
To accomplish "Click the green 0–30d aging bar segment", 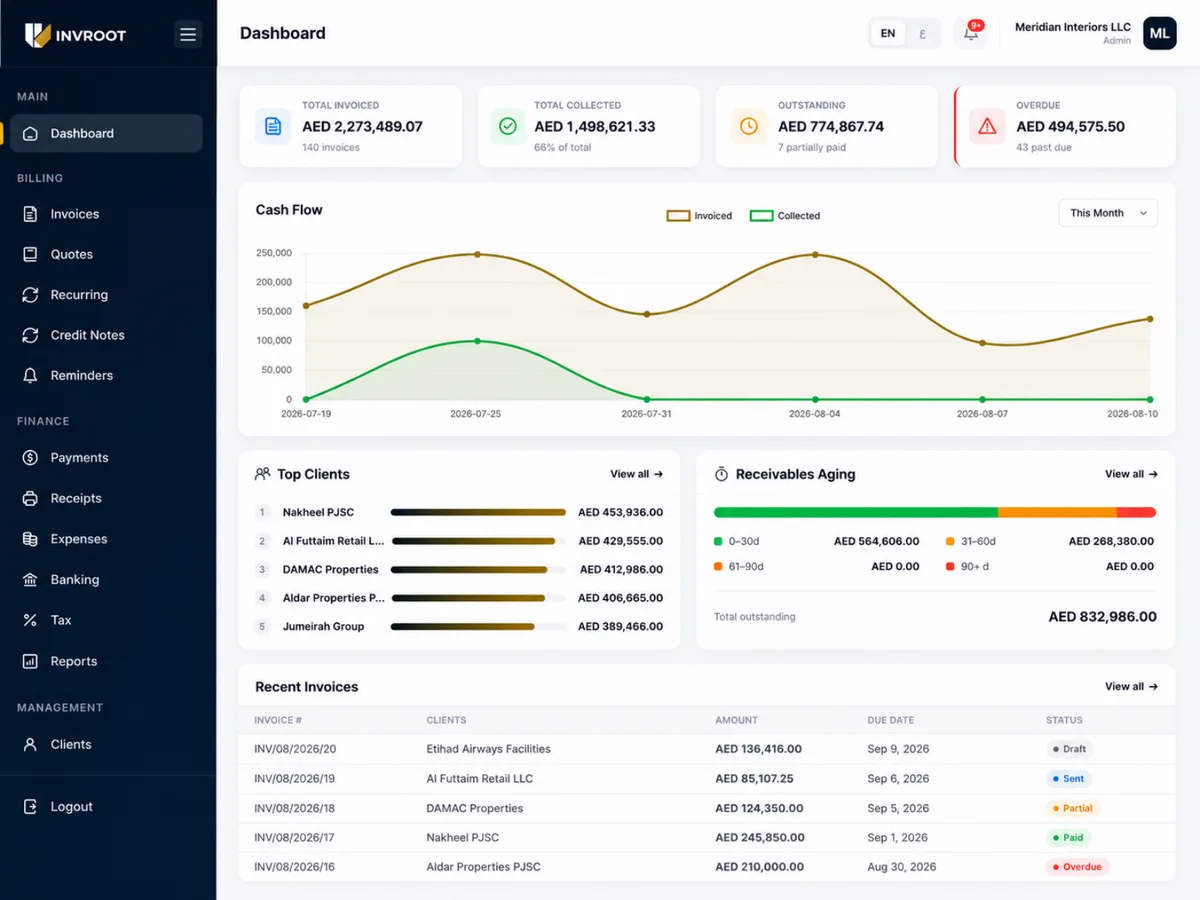I will (856, 512).
